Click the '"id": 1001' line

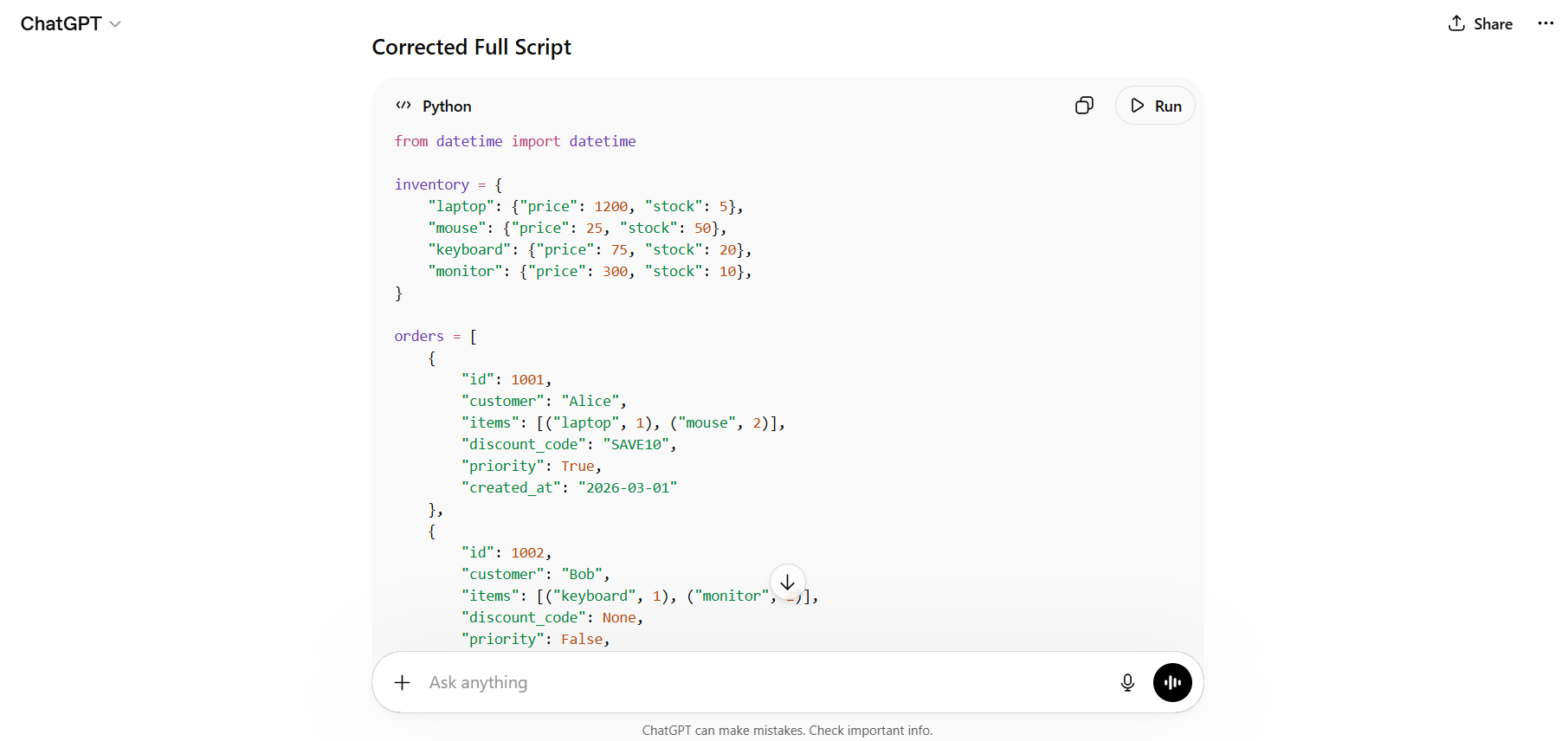tap(507, 379)
